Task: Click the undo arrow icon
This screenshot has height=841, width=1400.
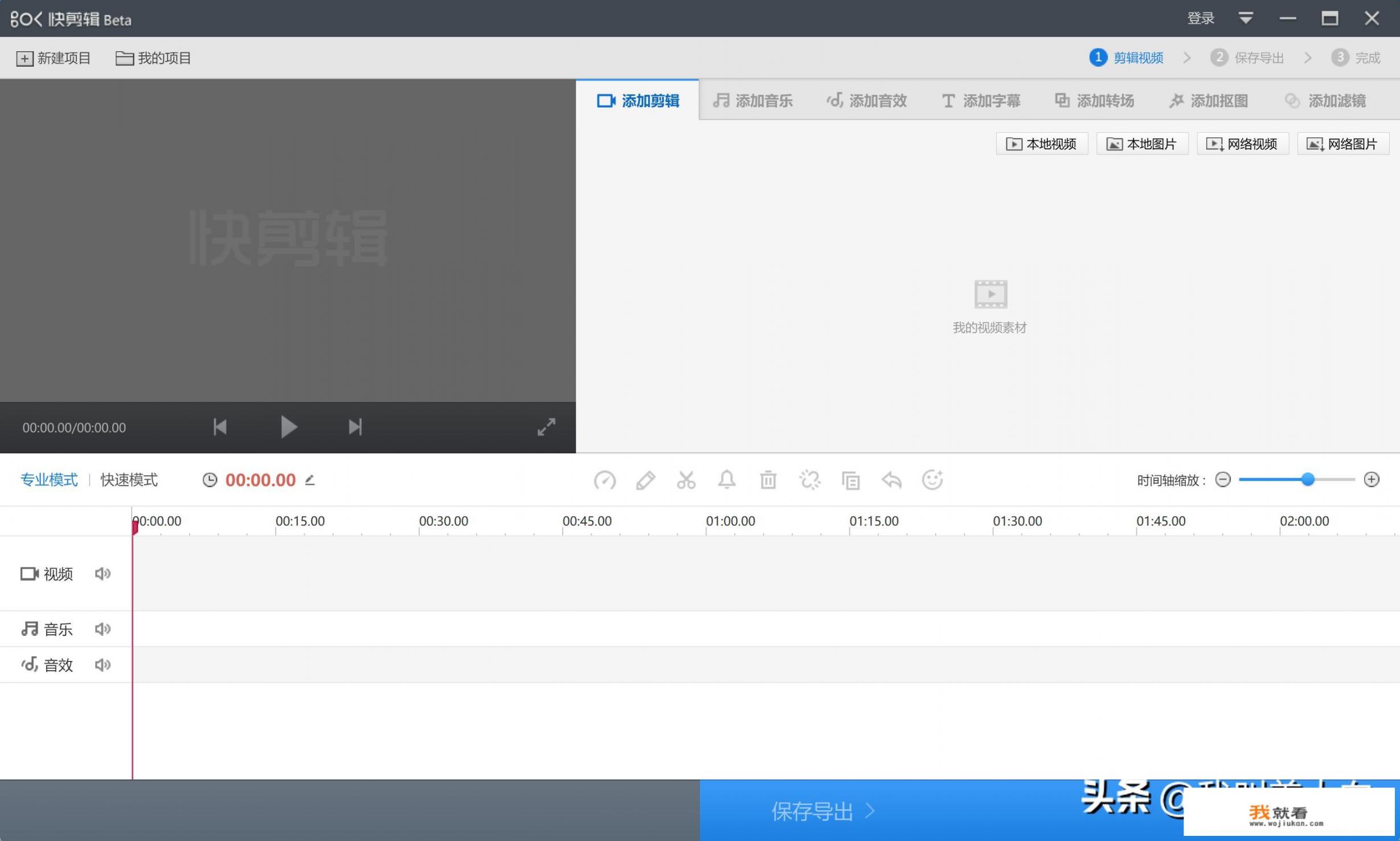Action: pyautogui.click(x=891, y=480)
